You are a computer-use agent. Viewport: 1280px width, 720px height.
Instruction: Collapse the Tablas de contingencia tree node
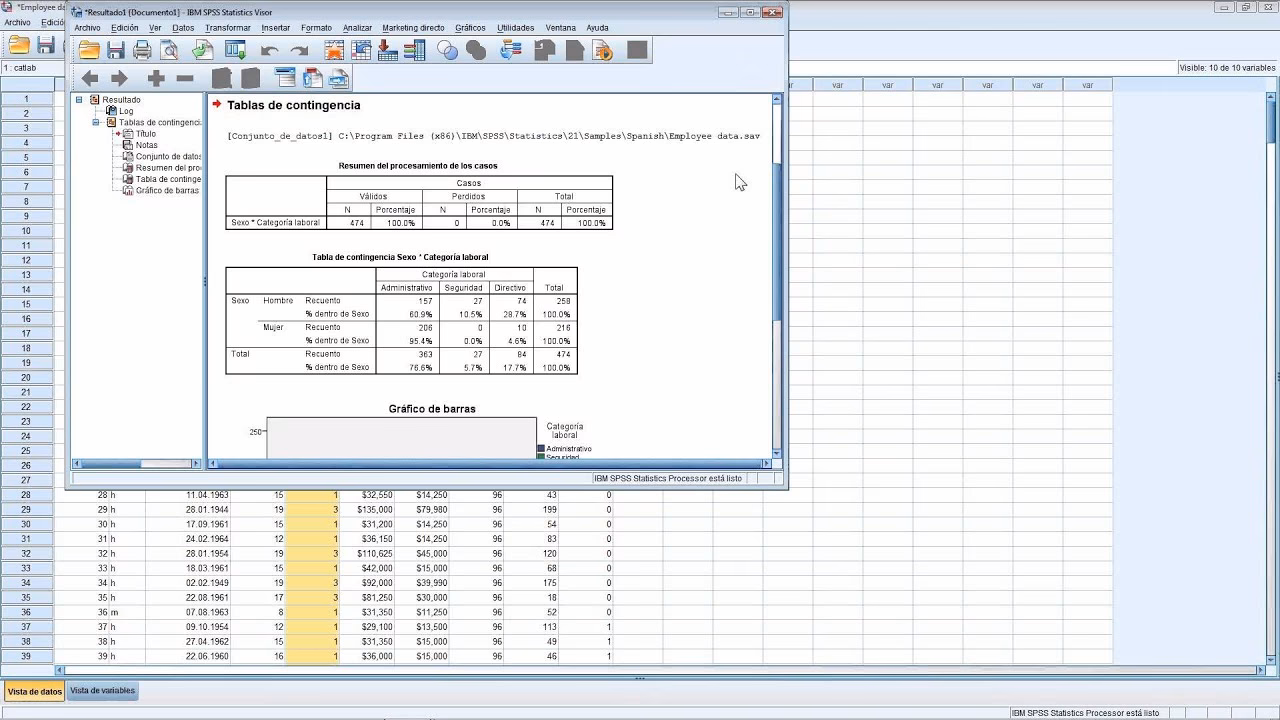(x=97, y=122)
